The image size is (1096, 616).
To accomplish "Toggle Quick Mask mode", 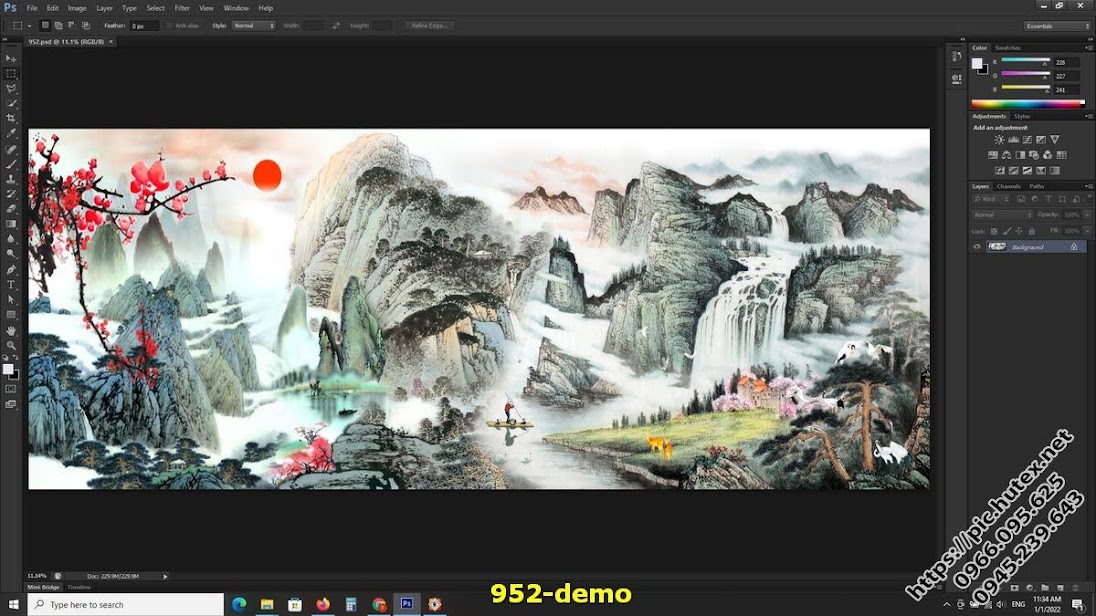I will click(x=11, y=389).
